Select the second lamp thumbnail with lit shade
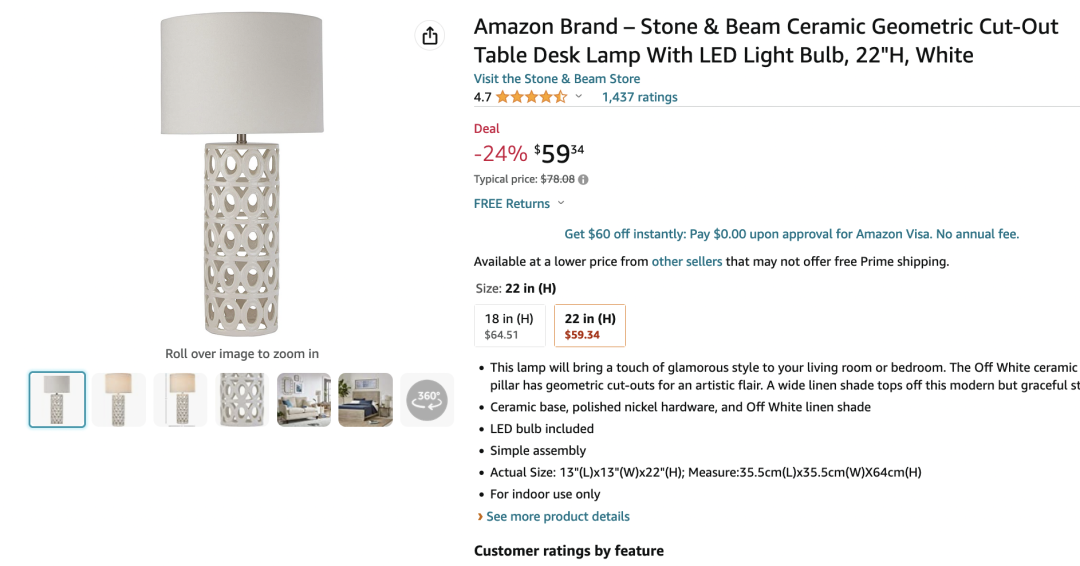The height and width of the screenshot is (566, 1080). click(x=119, y=399)
